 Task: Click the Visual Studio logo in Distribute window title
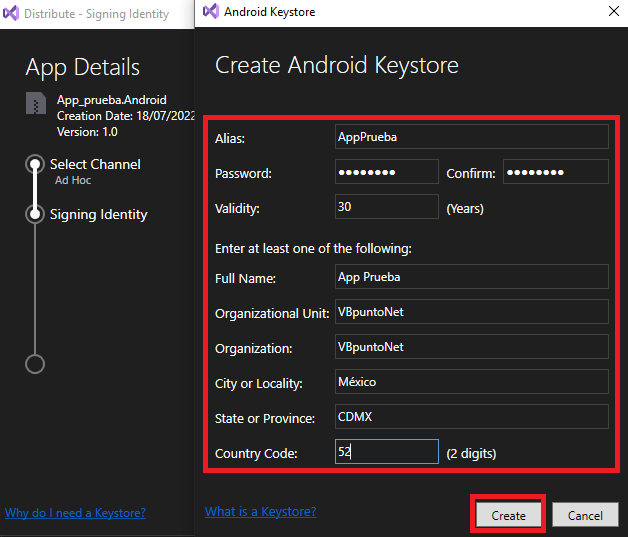[11, 13]
